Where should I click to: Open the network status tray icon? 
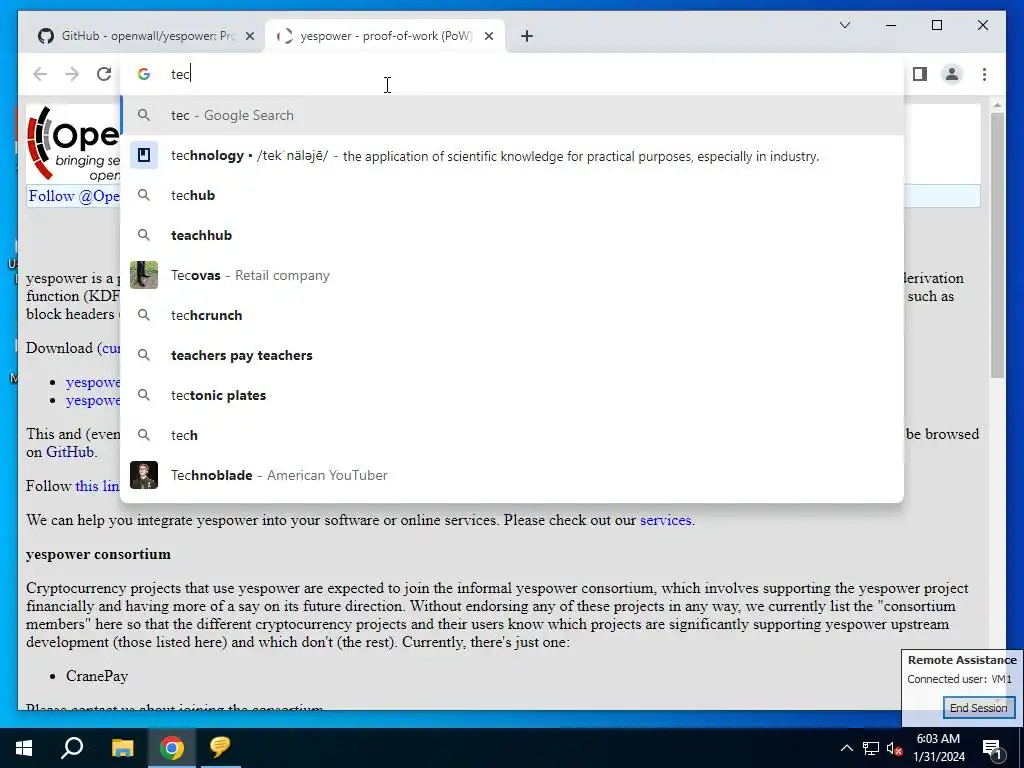click(871, 748)
